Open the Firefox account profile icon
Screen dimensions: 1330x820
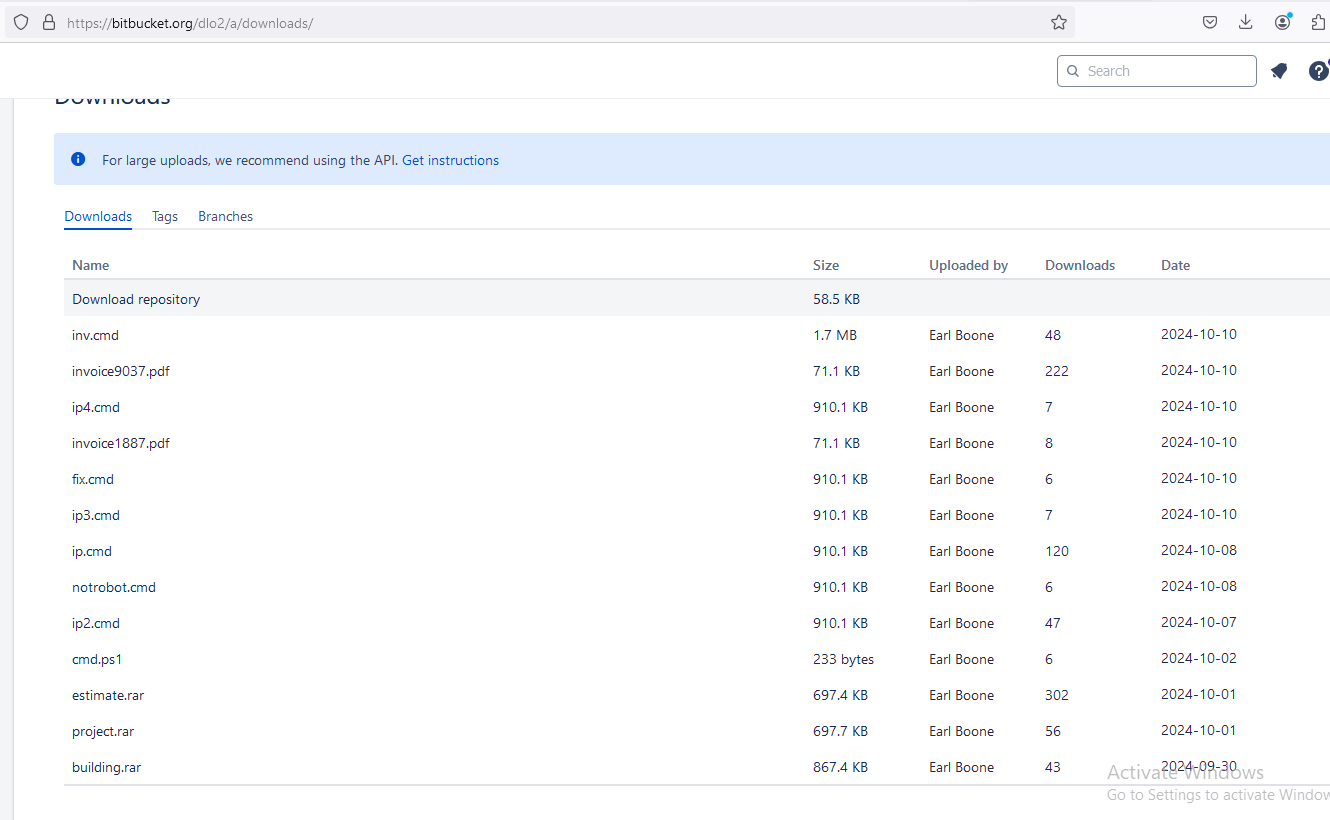(1282, 22)
